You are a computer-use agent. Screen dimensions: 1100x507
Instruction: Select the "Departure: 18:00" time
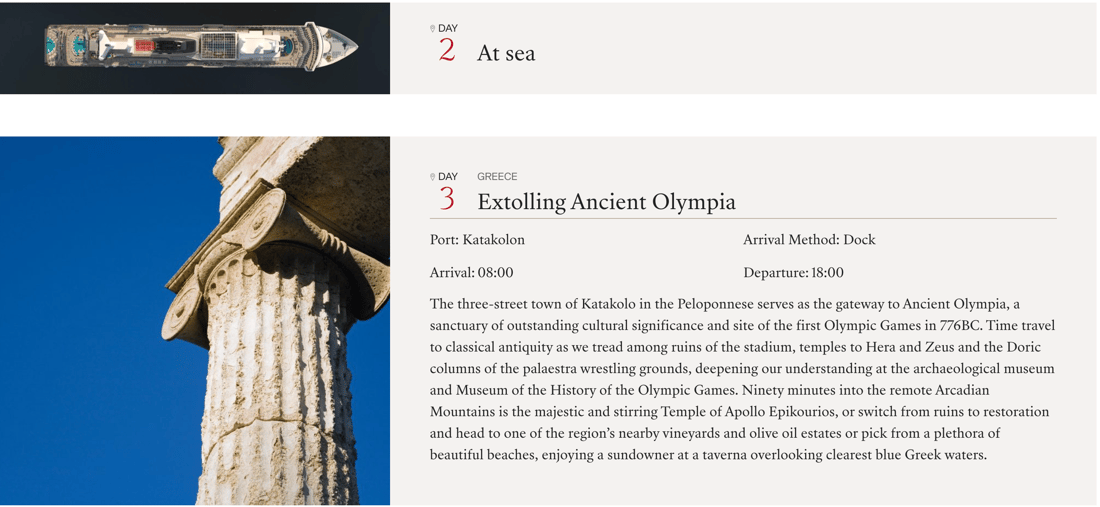pyautogui.click(x=793, y=273)
